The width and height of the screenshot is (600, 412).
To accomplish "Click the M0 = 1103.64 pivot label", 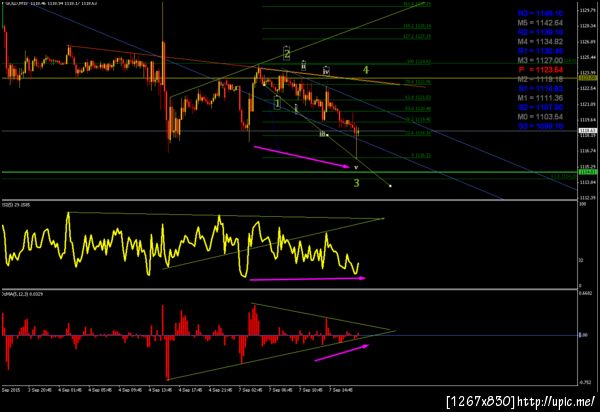I will [x=540, y=117].
